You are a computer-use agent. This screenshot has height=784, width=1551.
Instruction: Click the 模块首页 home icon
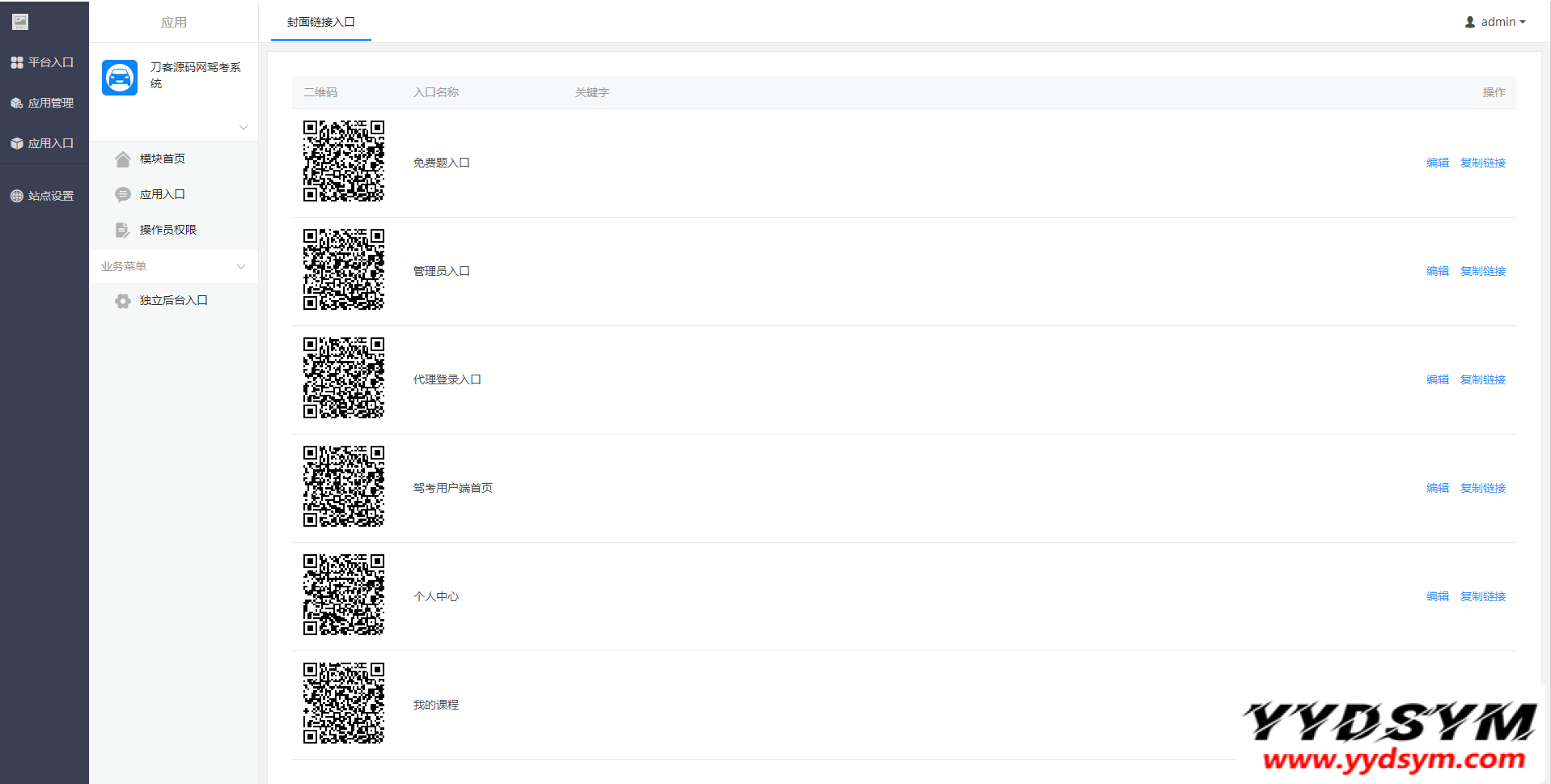click(x=123, y=159)
